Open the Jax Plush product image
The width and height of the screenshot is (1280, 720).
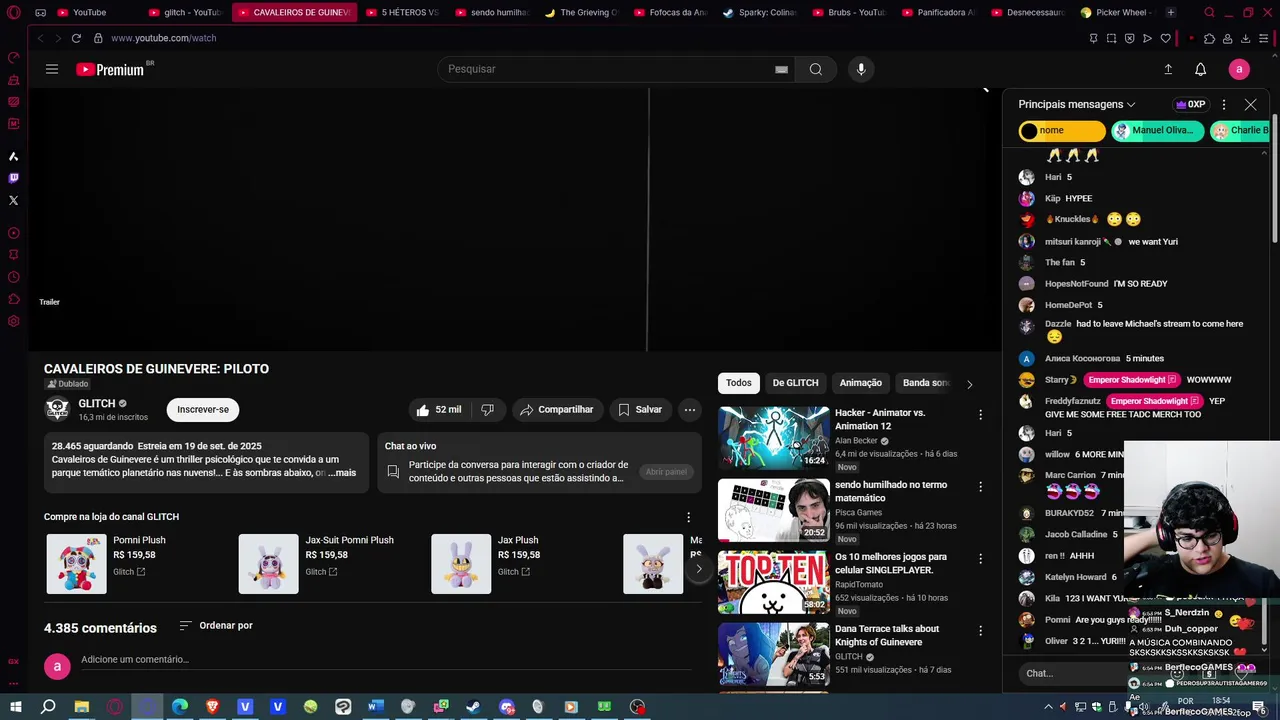pos(461,564)
